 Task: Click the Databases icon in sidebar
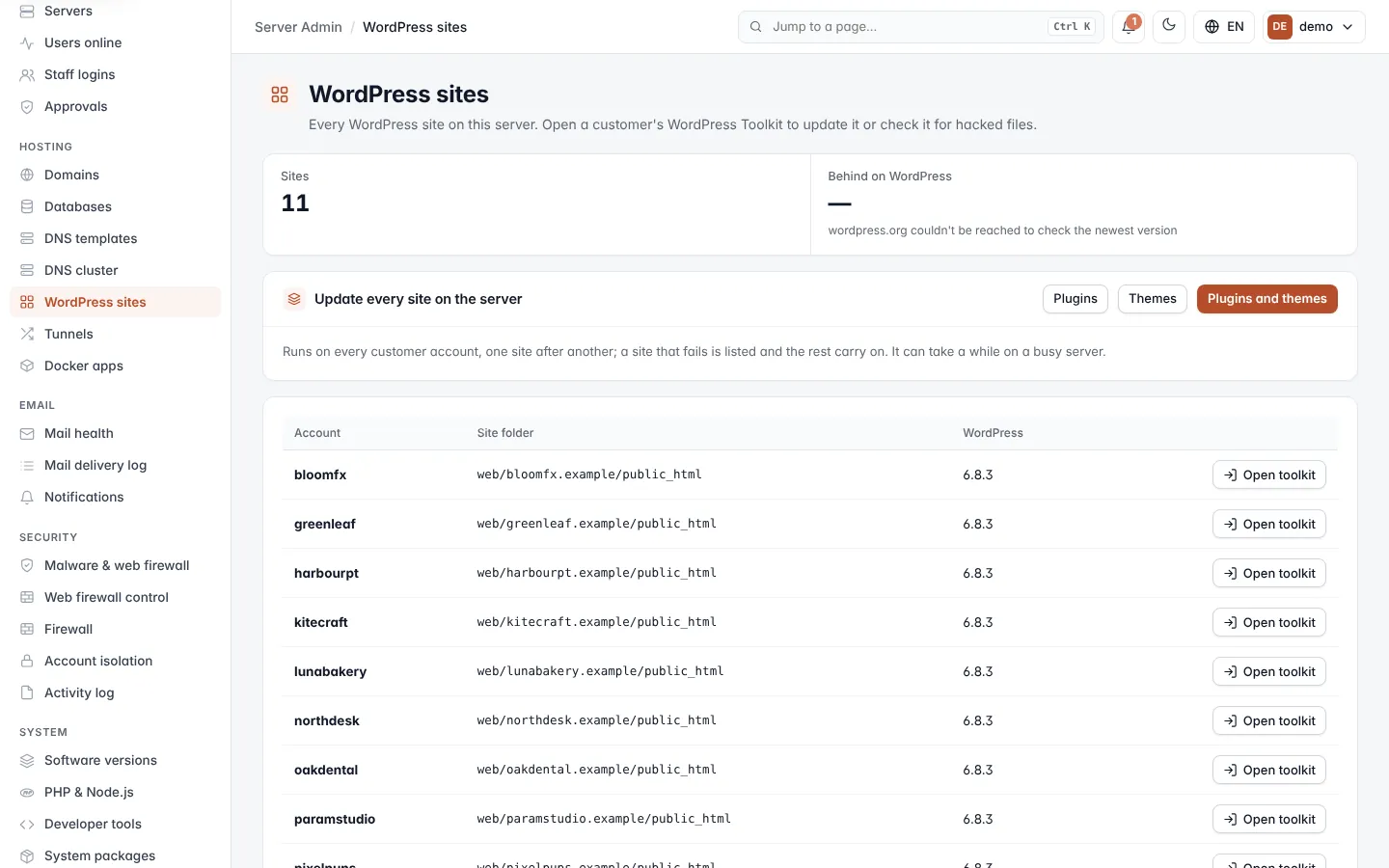27,206
